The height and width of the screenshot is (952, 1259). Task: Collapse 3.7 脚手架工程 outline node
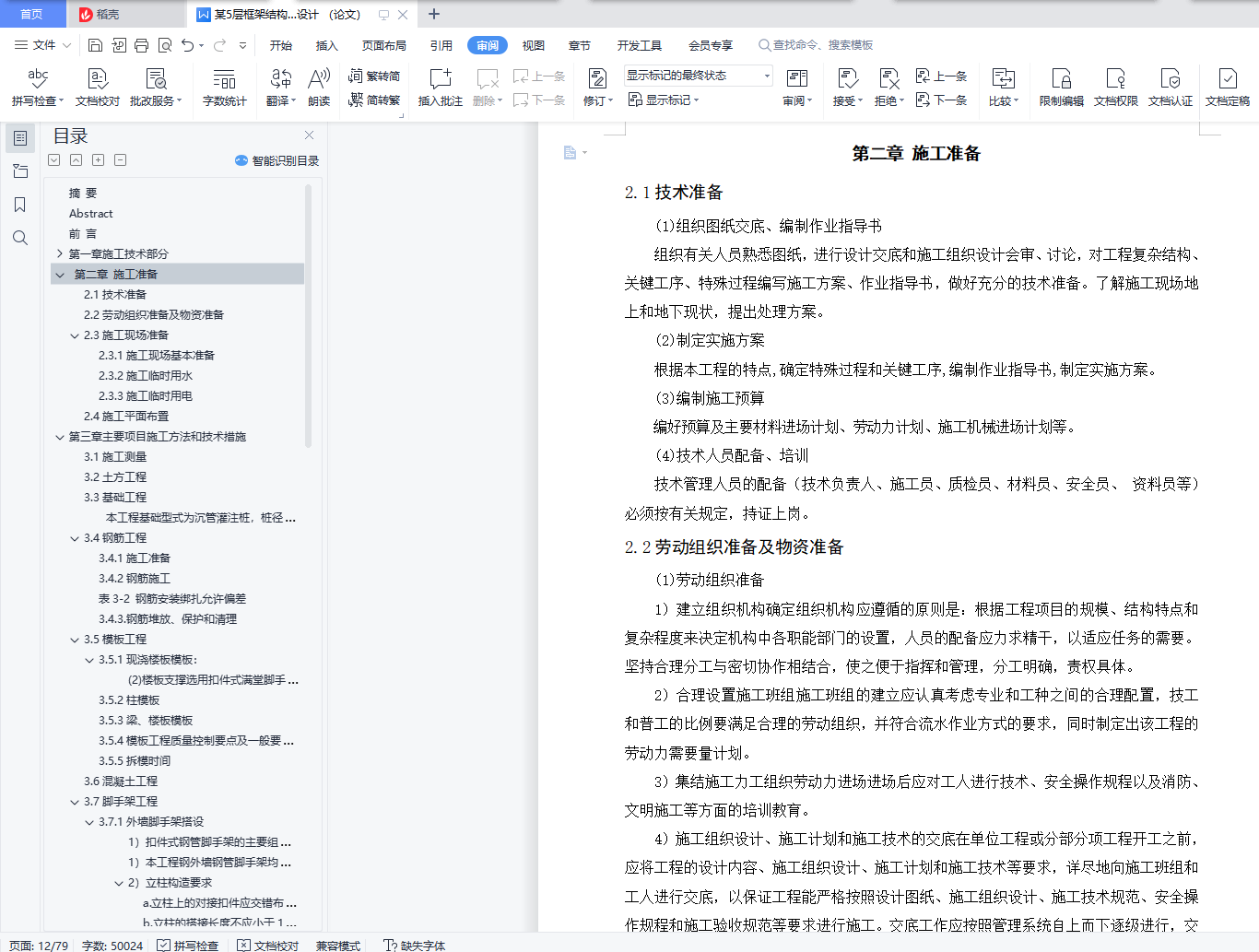click(75, 802)
